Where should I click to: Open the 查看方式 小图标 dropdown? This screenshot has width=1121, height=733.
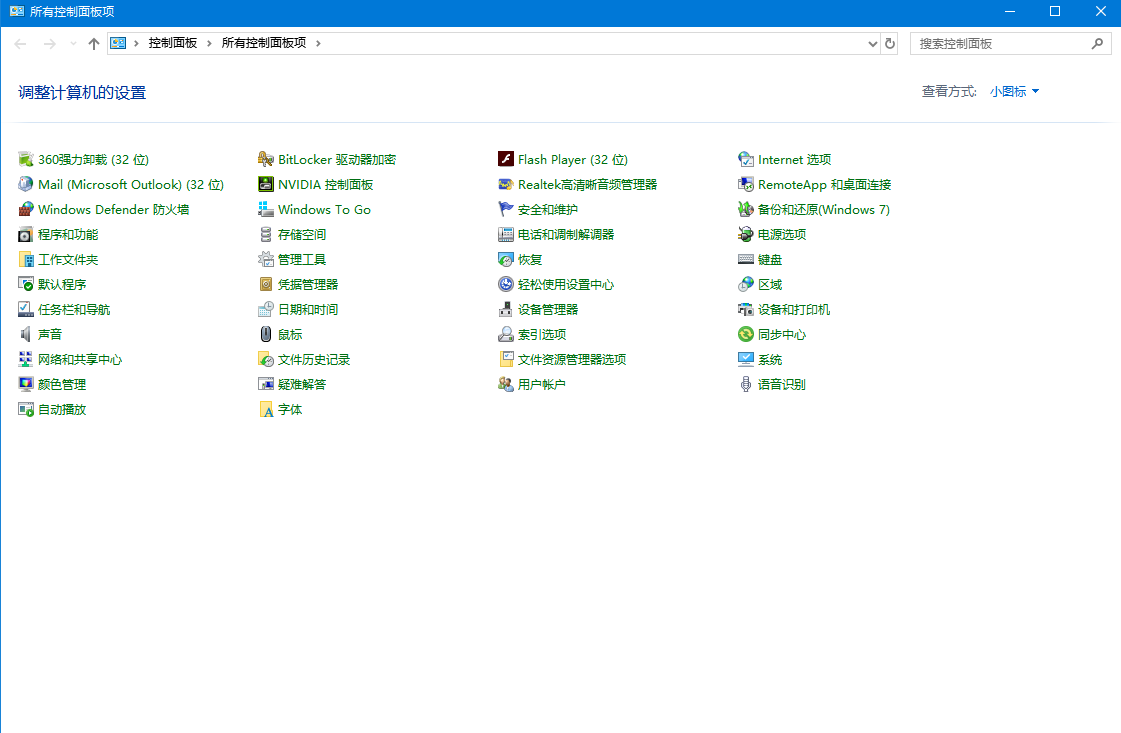click(1015, 91)
